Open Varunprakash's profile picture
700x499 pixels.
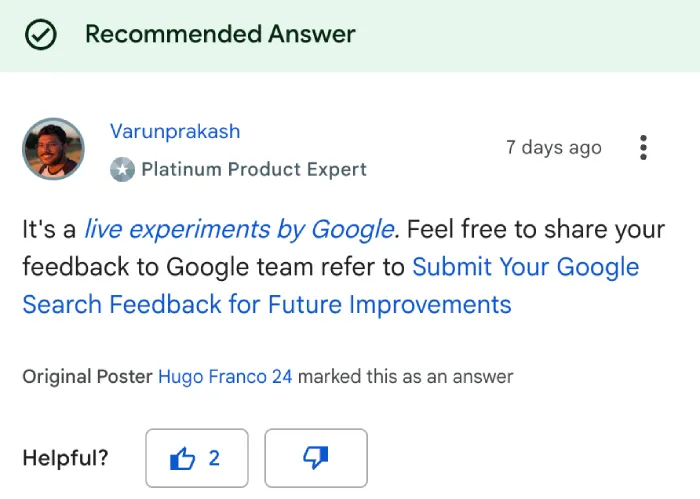coord(54,149)
